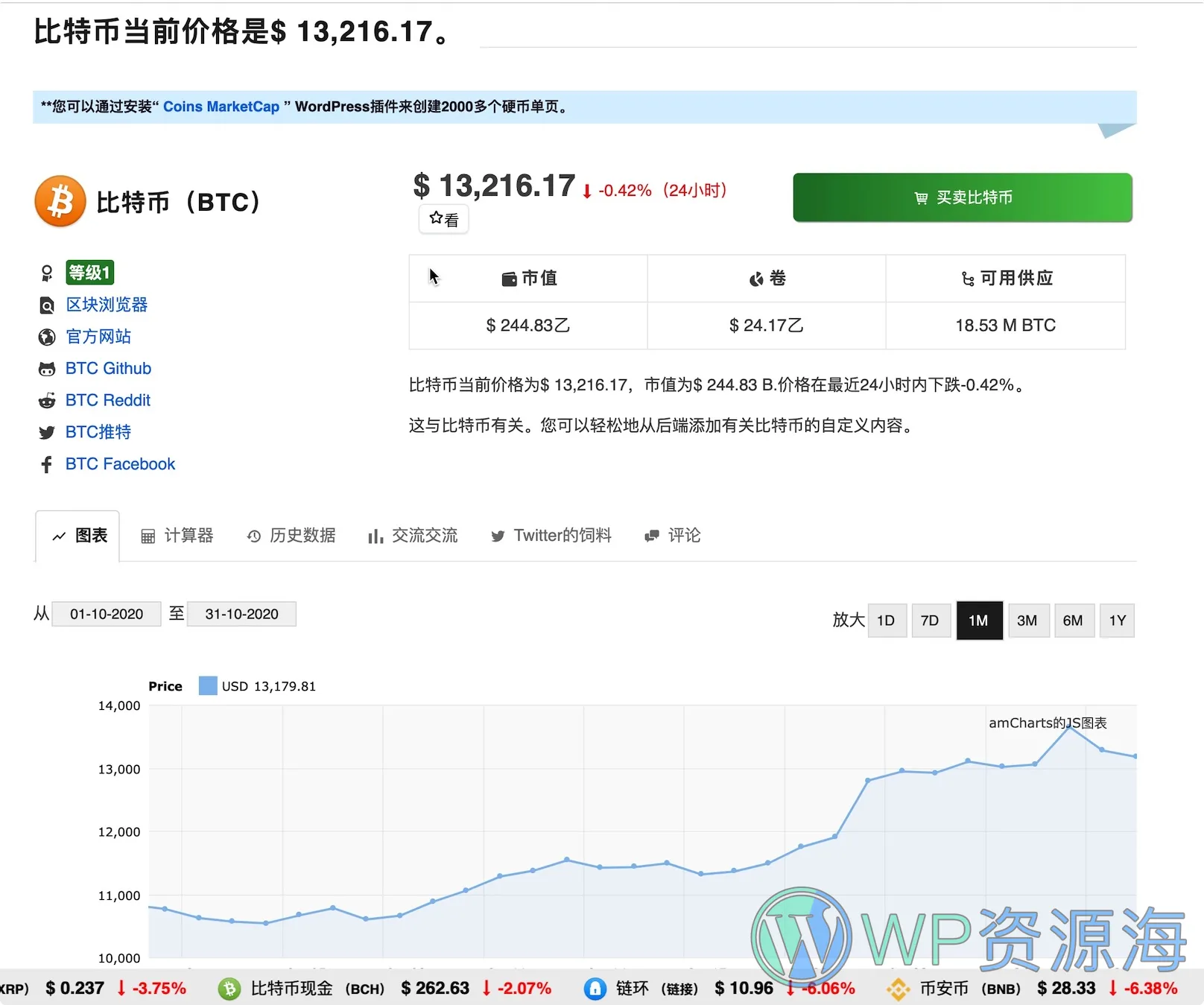This screenshot has width=1204, height=1005.
Task: Open the Twitter的饲料 tab
Action: [x=551, y=535]
